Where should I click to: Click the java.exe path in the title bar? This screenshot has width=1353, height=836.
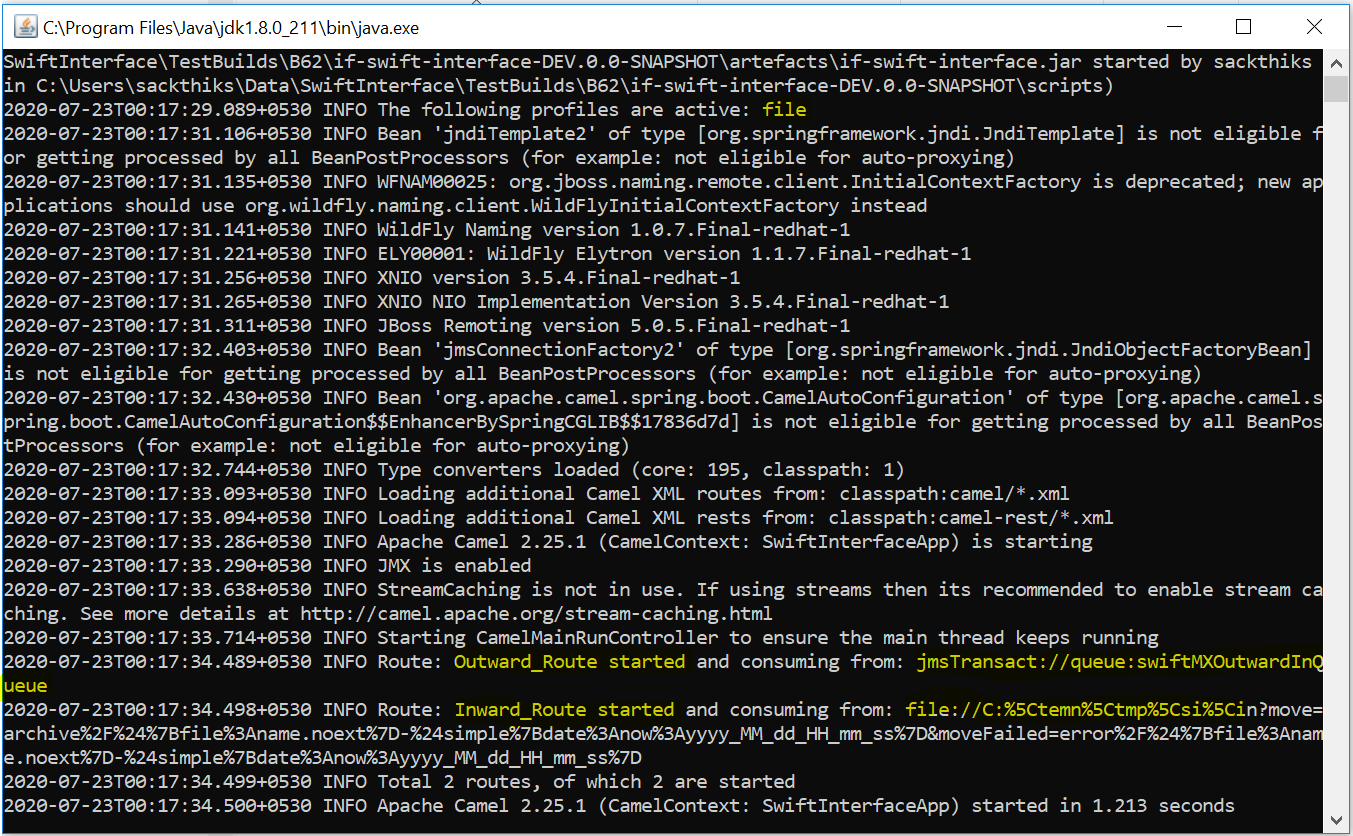tap(200, 26)
